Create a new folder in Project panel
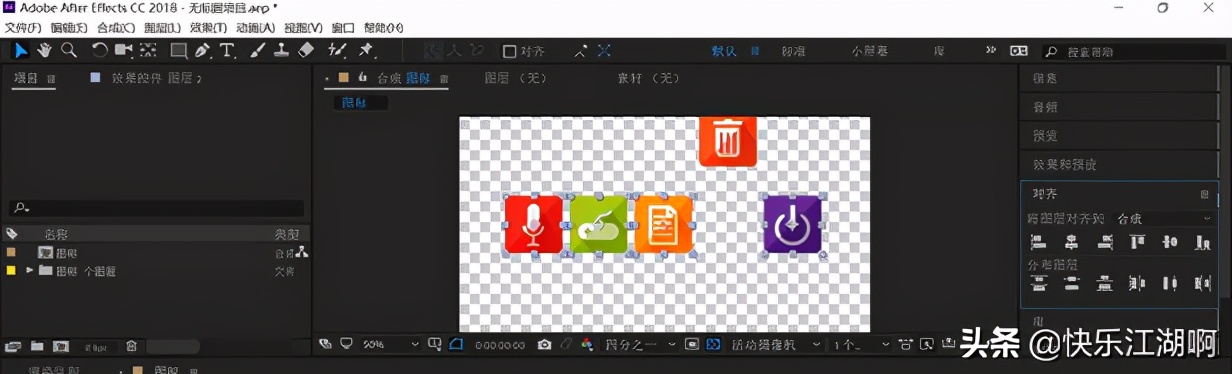The width and height of the screenshot is (1232, 374). (37, 346)
